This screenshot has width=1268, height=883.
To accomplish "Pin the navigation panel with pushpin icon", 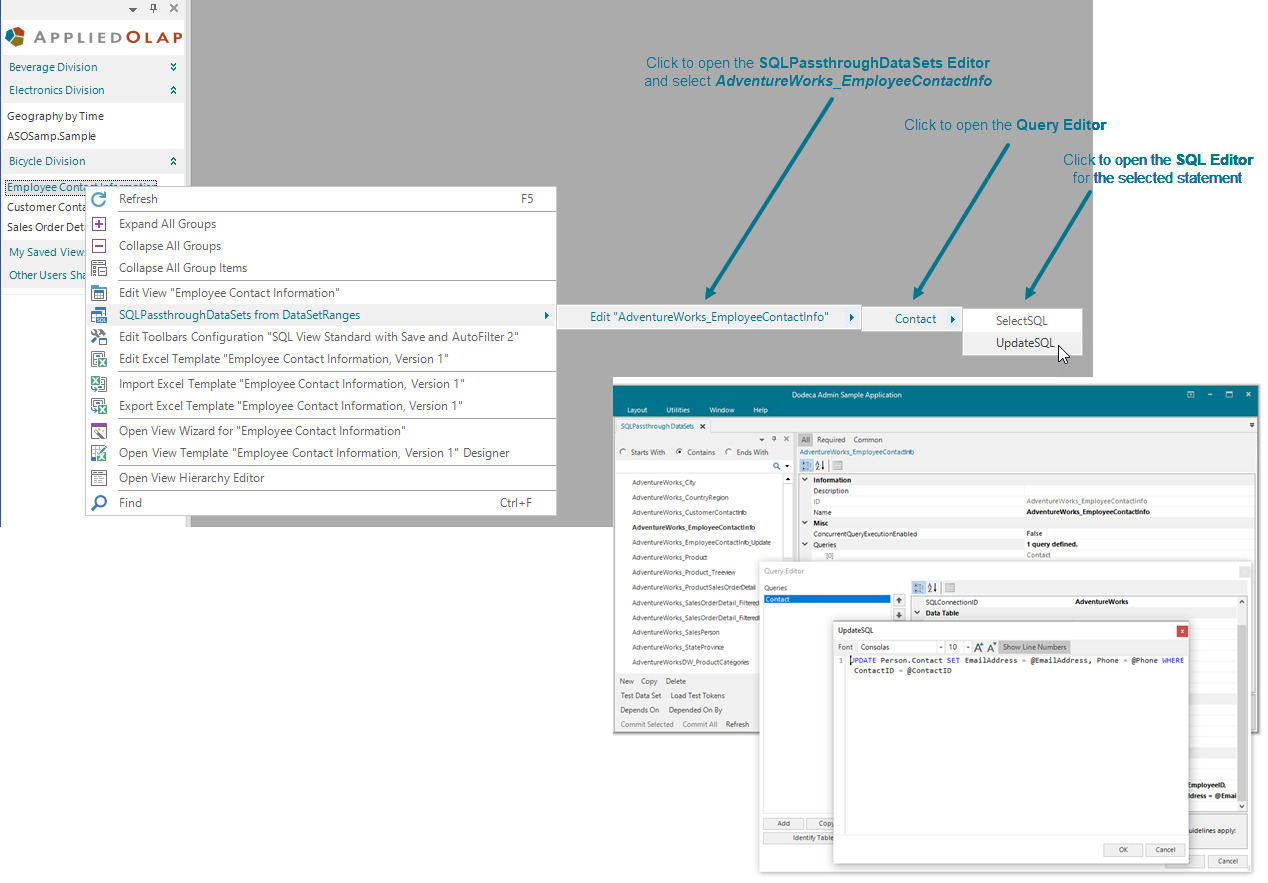I will [153, 8].
